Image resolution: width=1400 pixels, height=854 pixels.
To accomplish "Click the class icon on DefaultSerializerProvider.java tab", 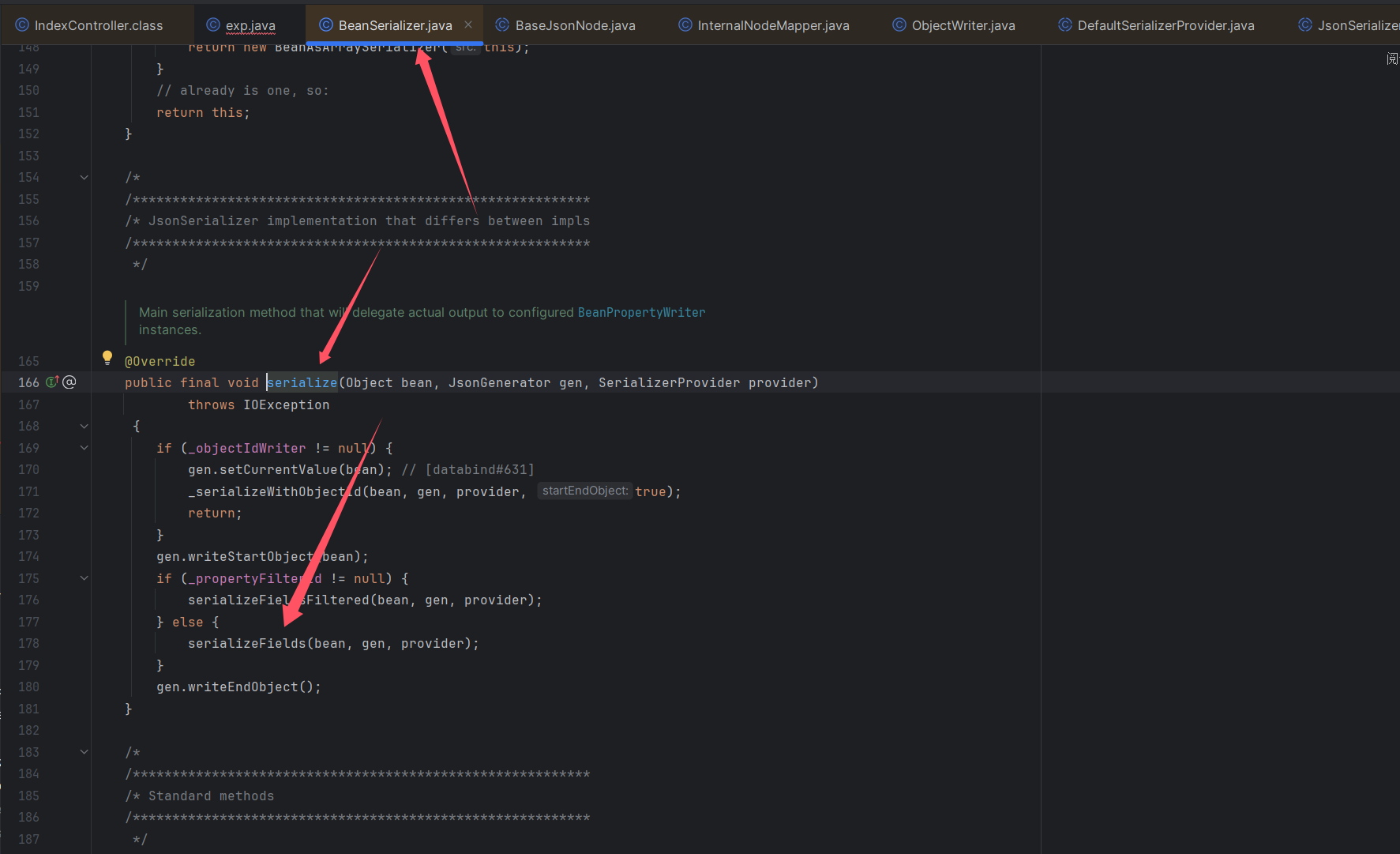I will click(1065, 24).
